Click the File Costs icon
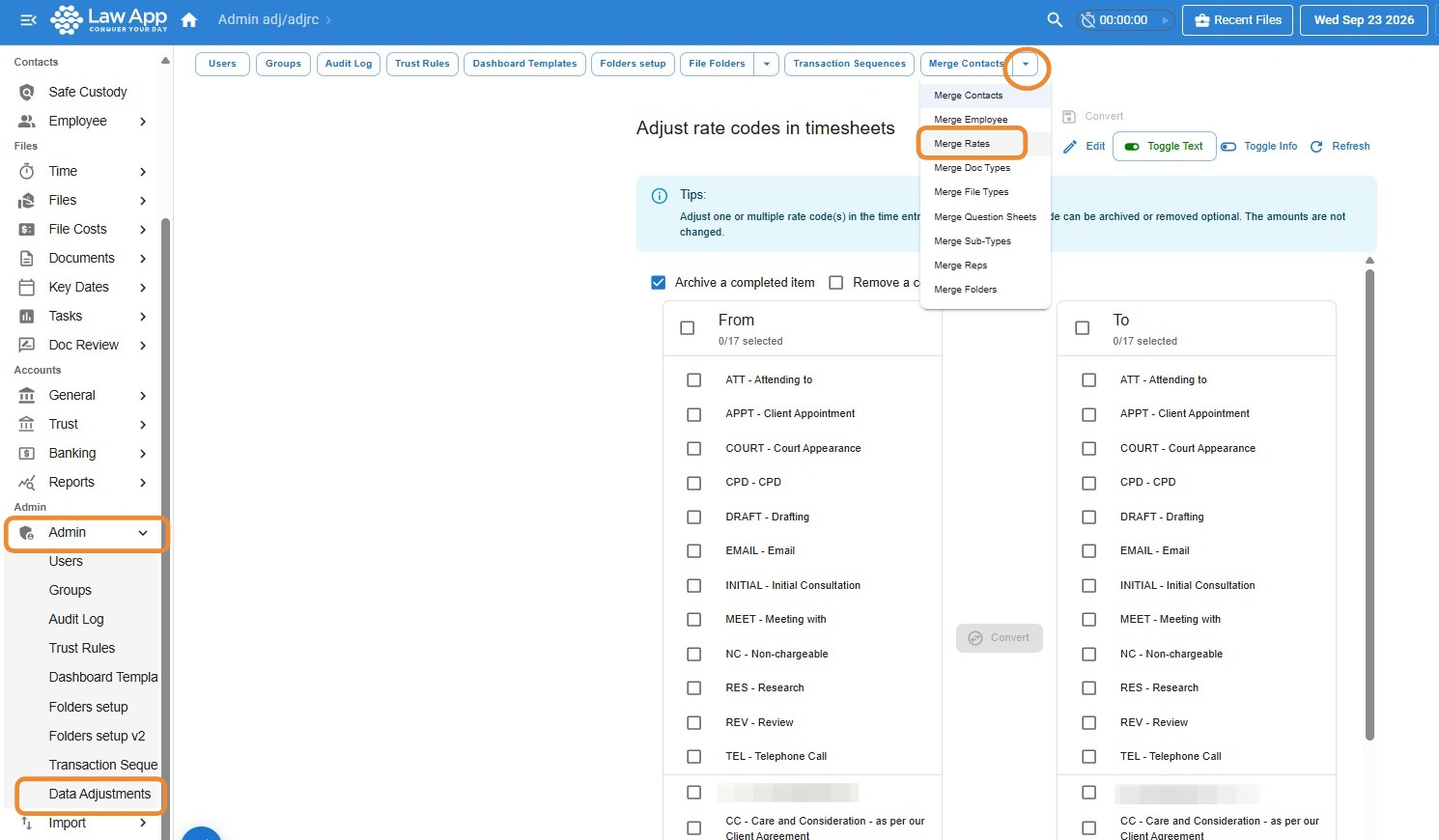1439x840 pixels. 27,229
